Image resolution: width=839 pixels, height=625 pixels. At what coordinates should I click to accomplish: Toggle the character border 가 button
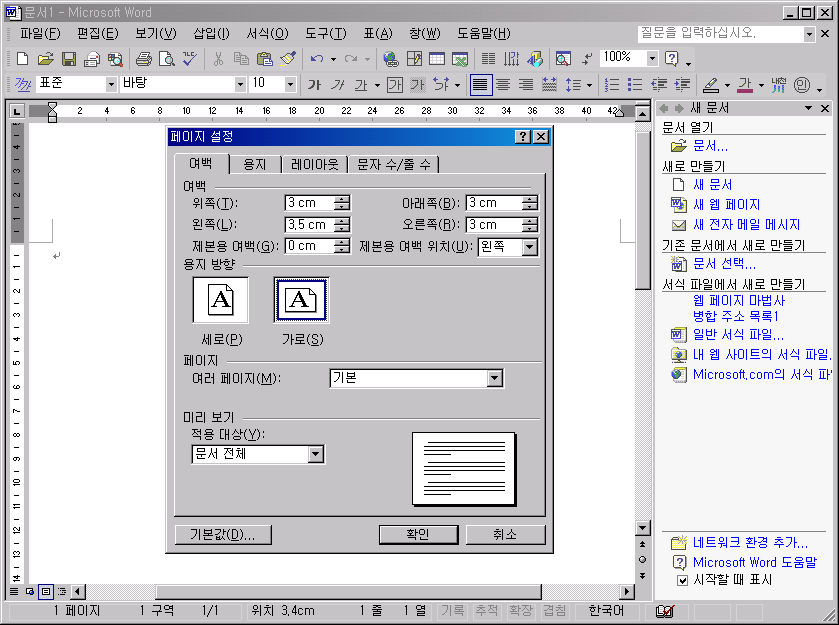point(394,85)
